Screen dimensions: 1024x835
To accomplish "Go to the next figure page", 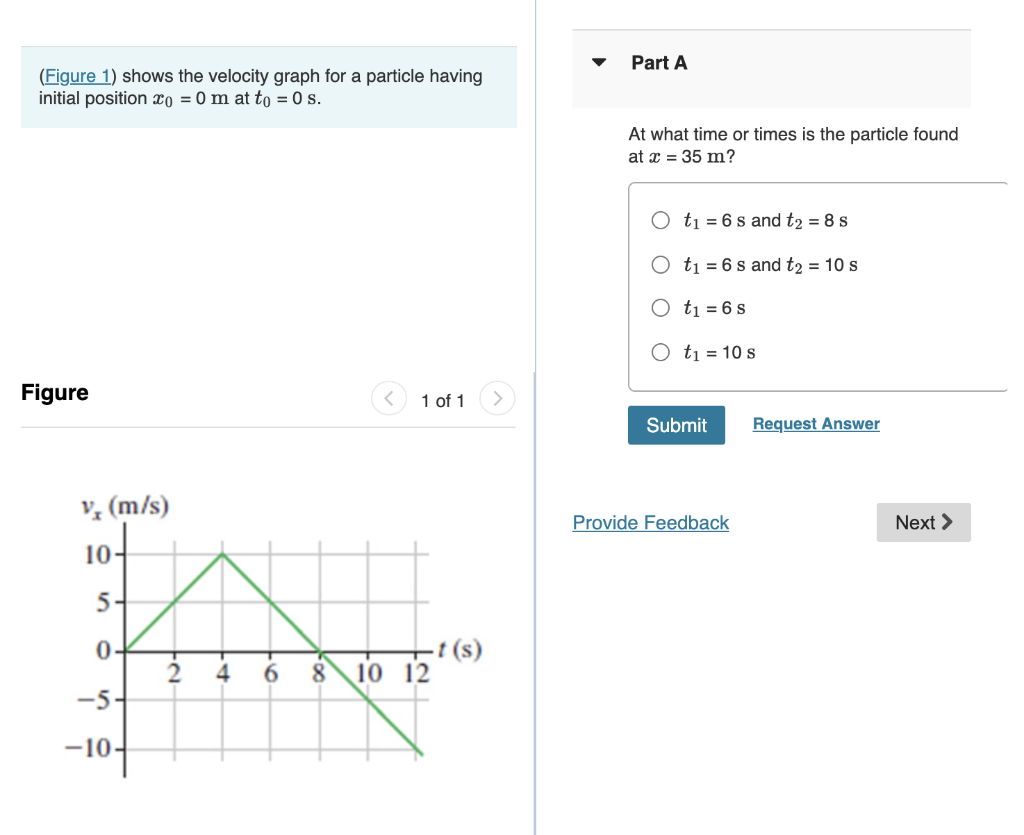I will coord(497,398).
